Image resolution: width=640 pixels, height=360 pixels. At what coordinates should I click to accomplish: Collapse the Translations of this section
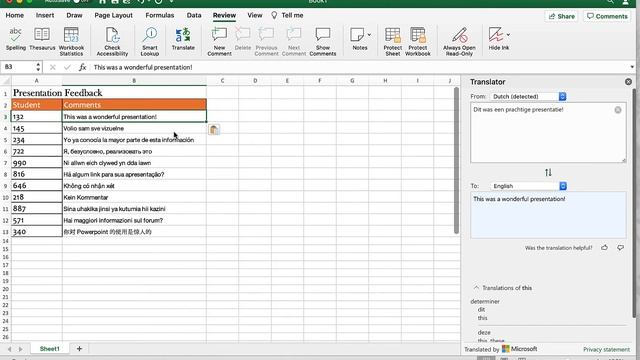coord(476,288)
